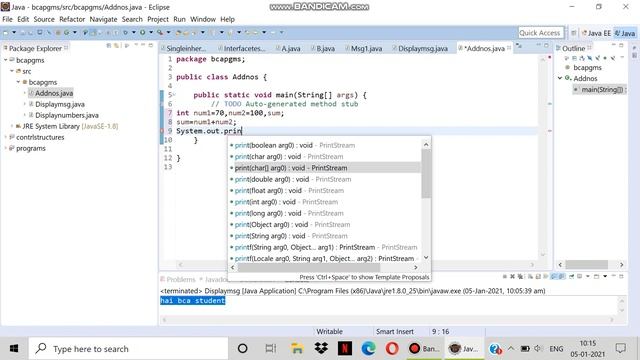Click the Windows Start button
This screenshot has height=360, width=640.
click(x=14, y=349)
